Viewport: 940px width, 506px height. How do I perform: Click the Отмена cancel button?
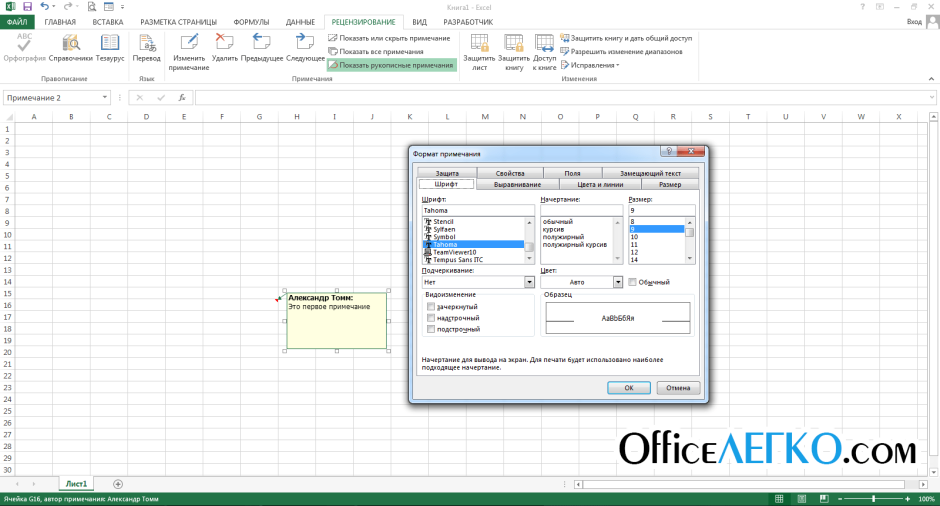click(x=678, y=388)
